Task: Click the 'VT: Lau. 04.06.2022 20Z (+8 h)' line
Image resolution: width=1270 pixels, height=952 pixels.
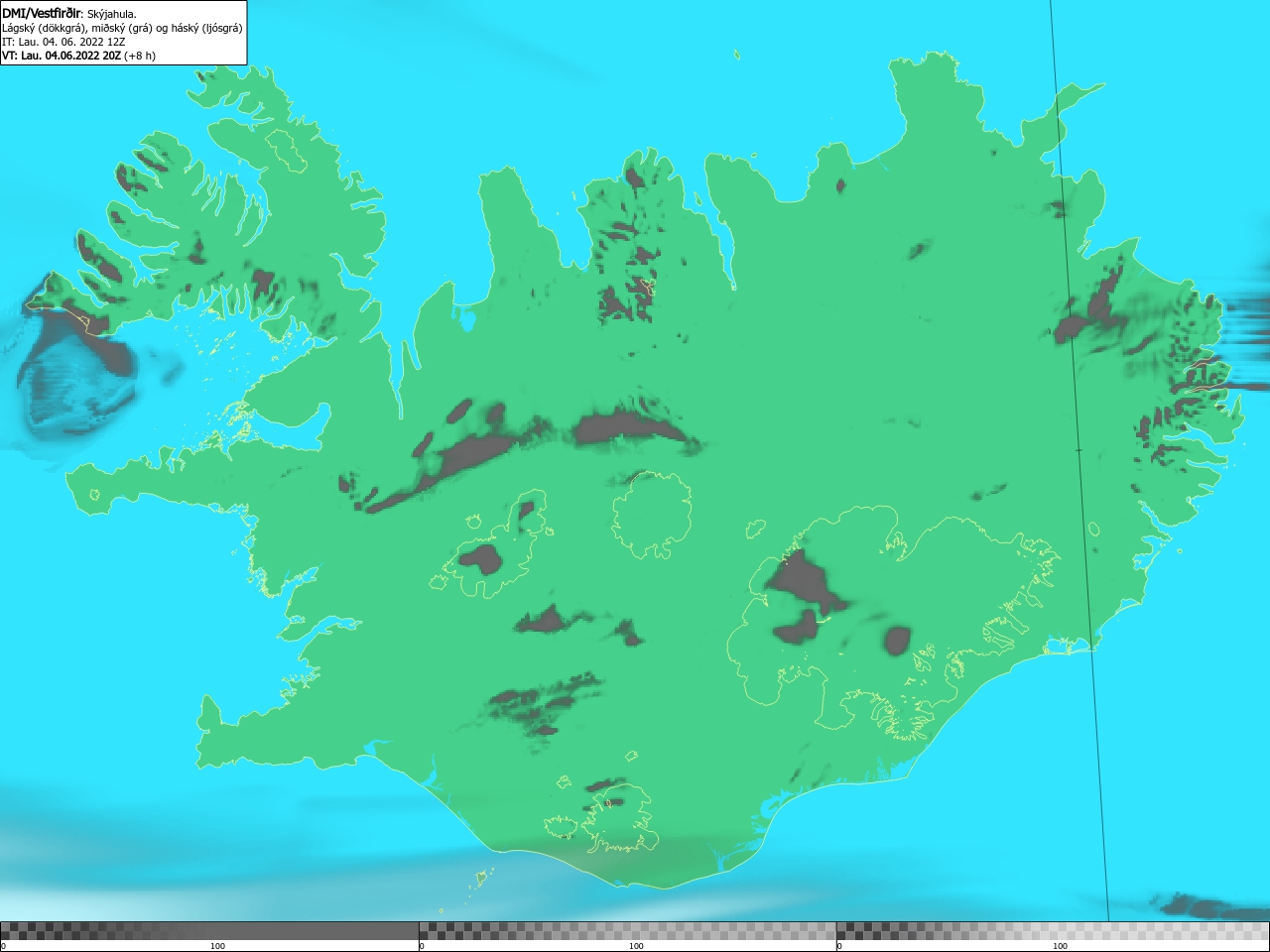Action: point(78,56)
